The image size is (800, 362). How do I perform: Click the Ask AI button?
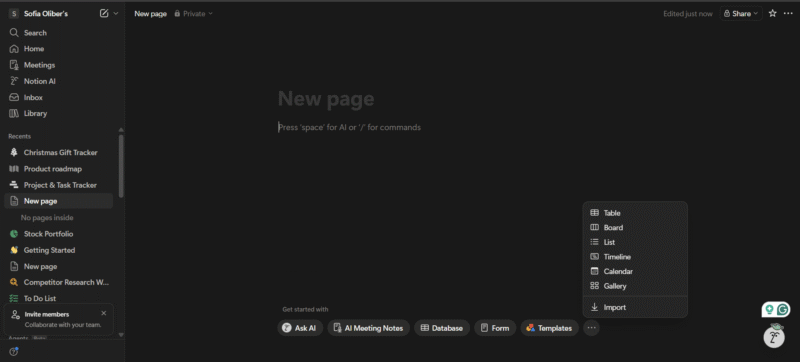click(300, 328)
